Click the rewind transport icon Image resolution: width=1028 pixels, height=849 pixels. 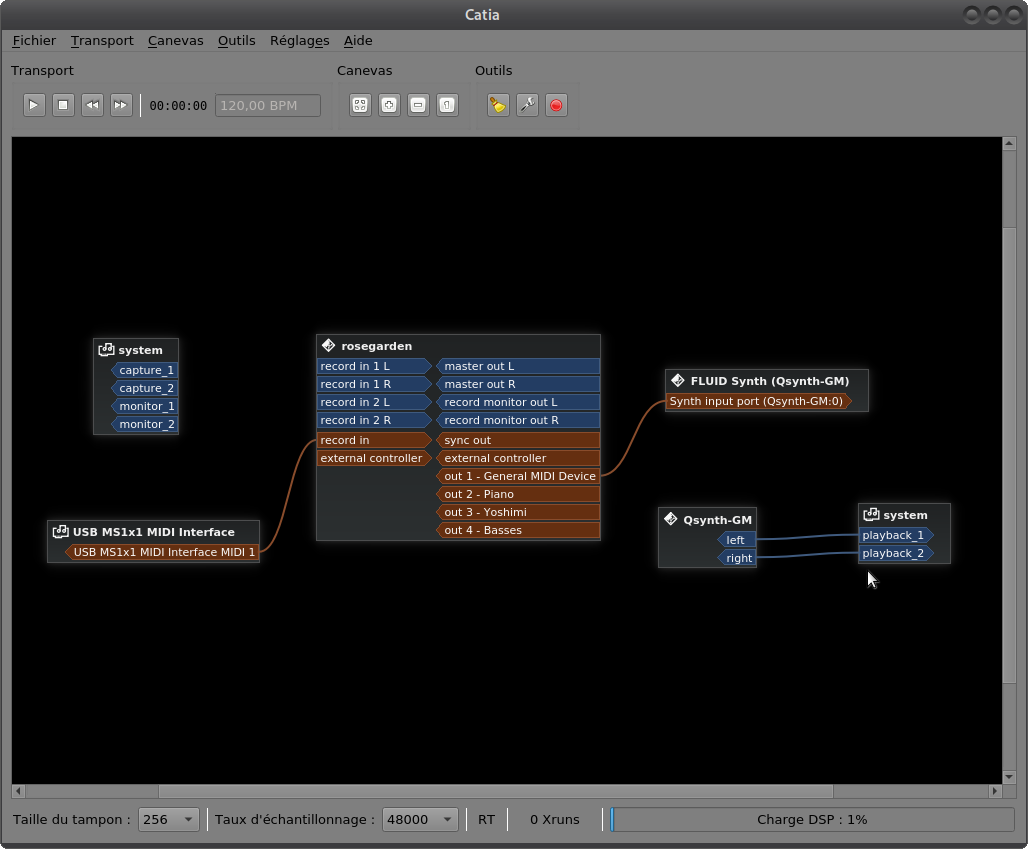pyautogui.click(x=92, y=105)
